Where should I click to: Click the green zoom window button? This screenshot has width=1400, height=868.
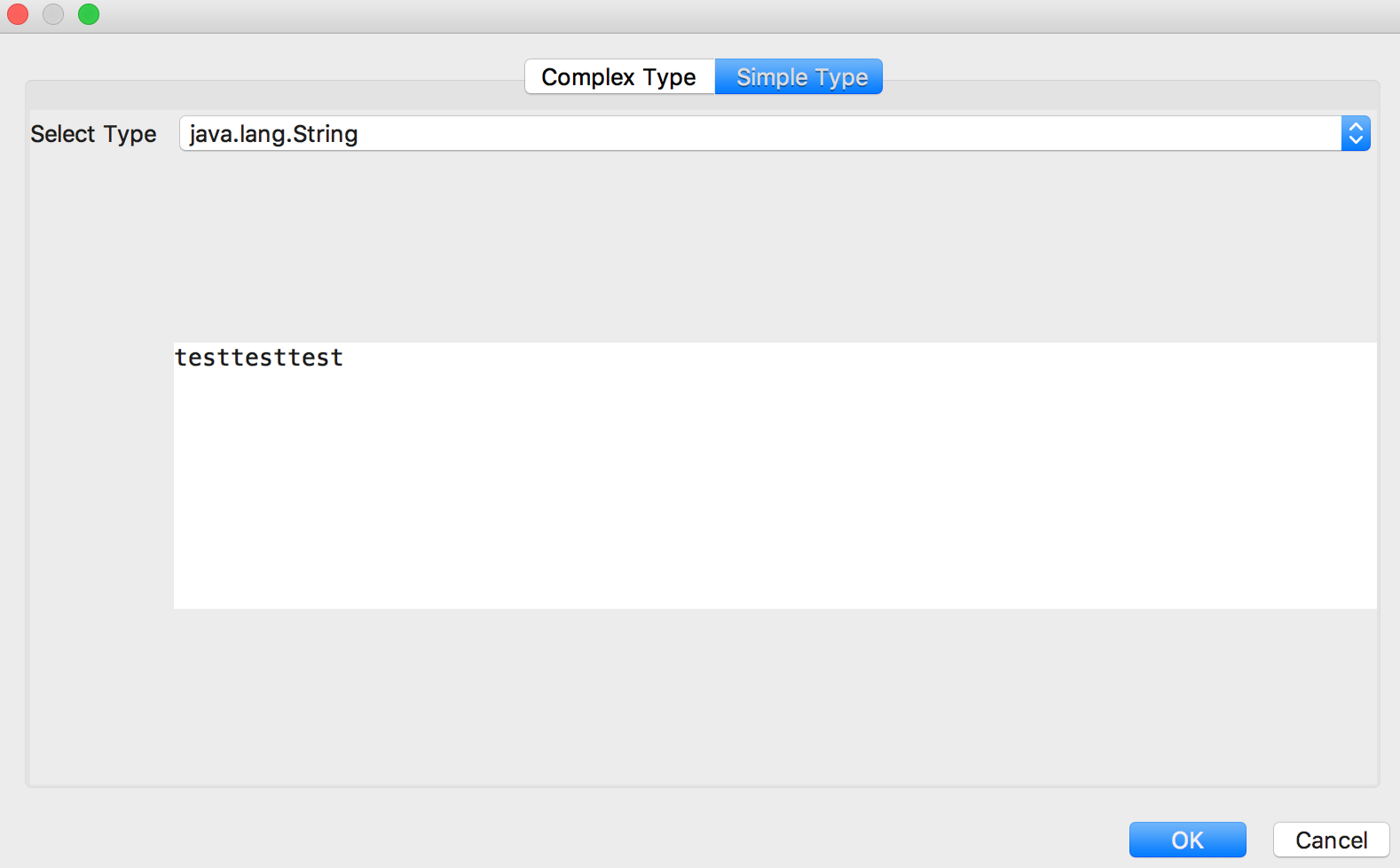(89, 14)
